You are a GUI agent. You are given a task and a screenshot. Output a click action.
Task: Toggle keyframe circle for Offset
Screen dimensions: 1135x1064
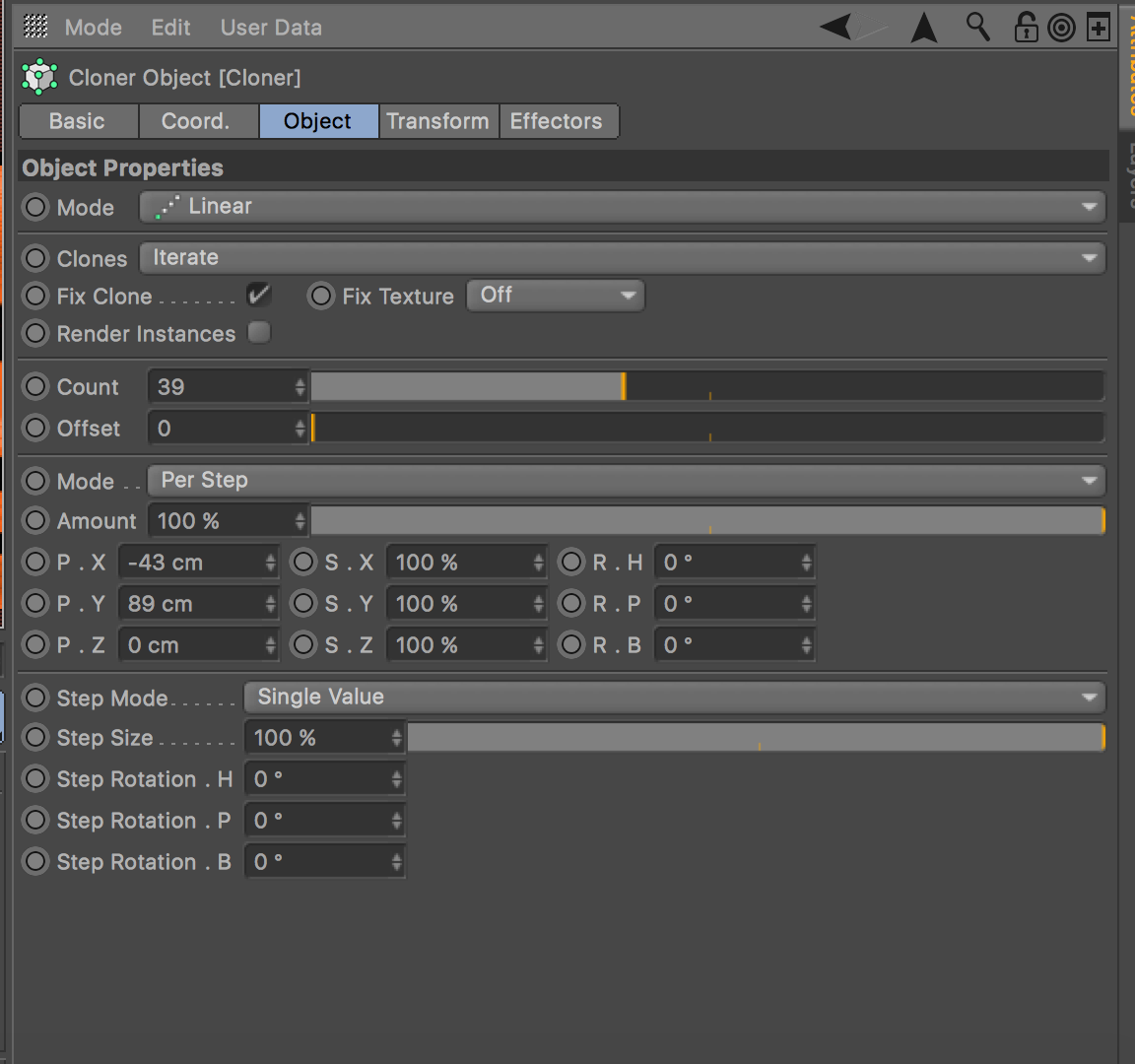[x=34, y=428]
